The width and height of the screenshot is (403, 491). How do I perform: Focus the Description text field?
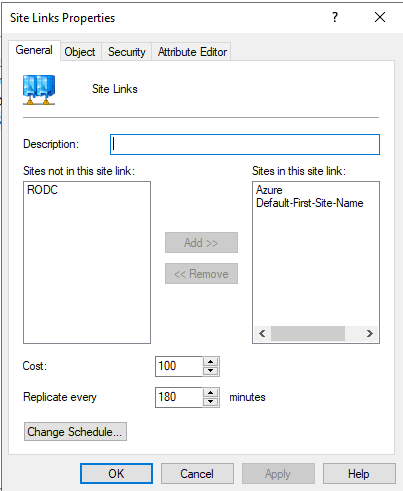pos(245,144)
